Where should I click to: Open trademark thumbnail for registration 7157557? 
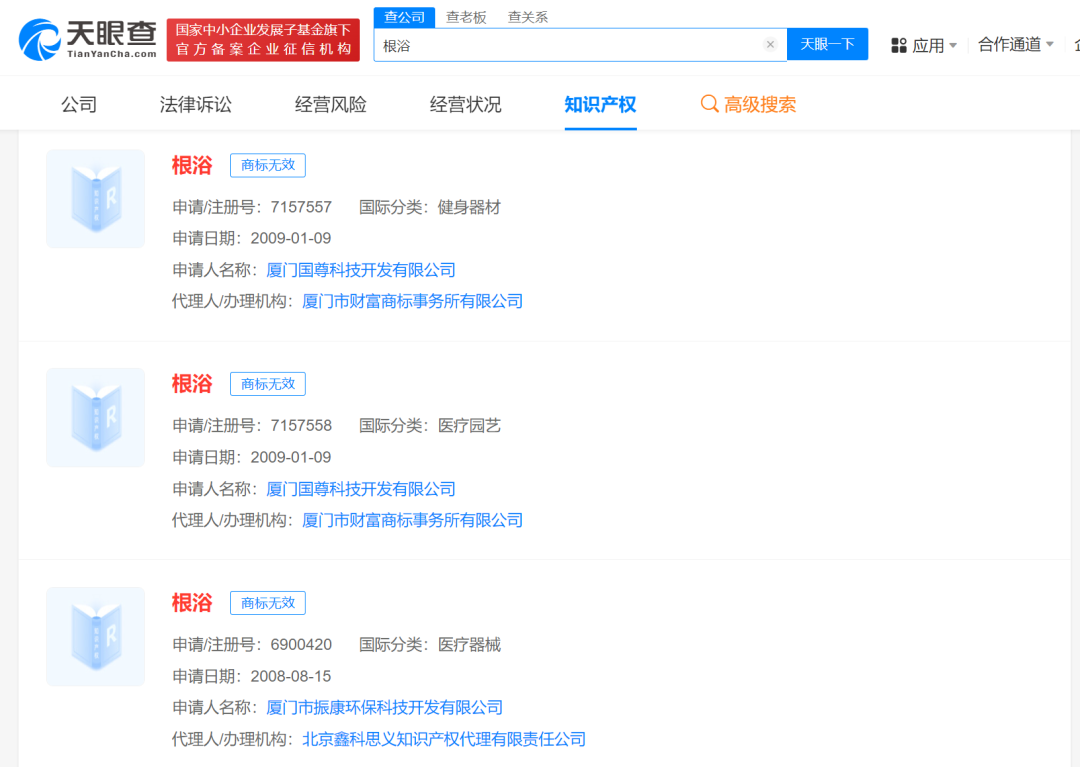(x=96, y=198)
